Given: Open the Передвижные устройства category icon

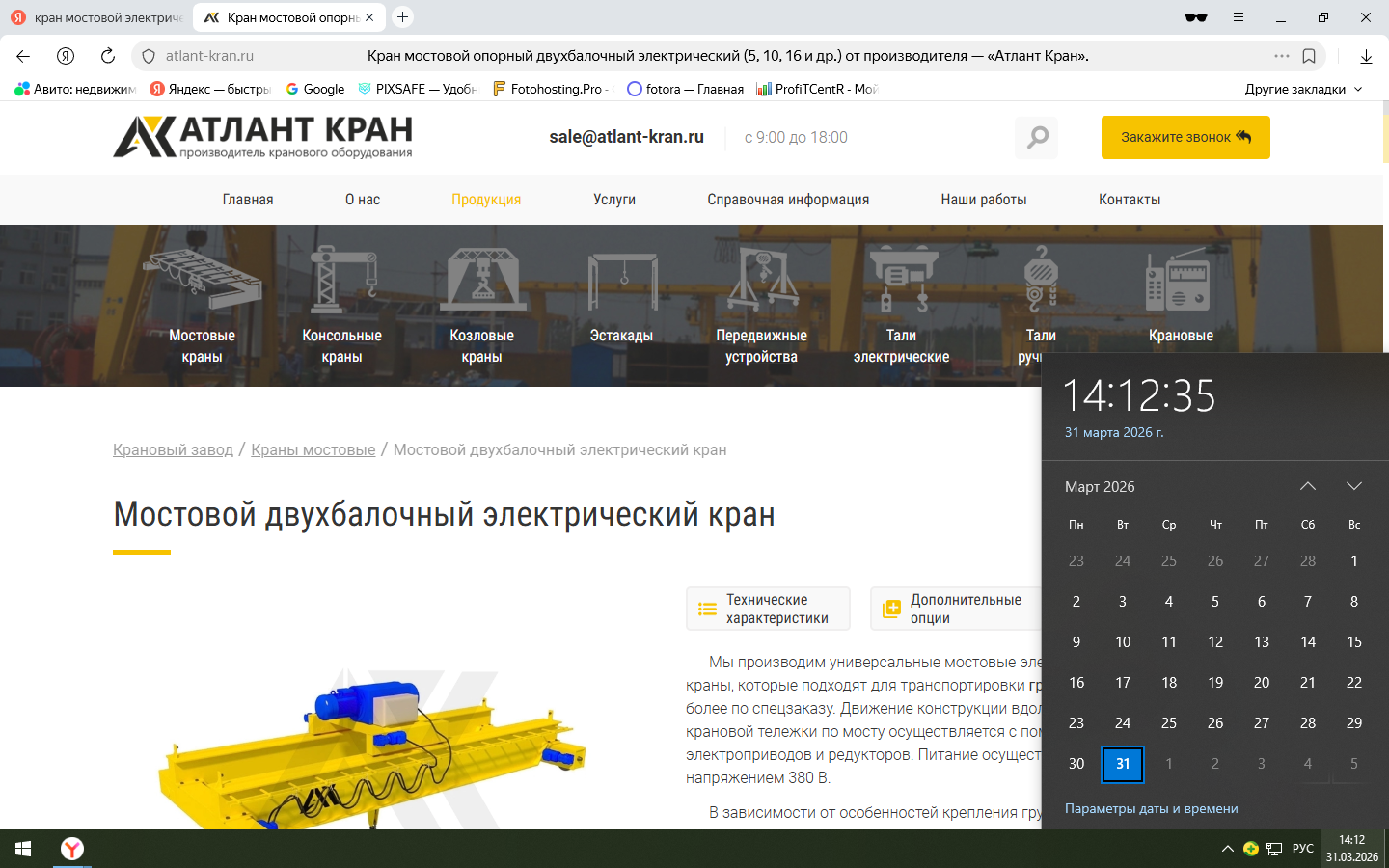Looking at the screenshot, I should [x=761, y=280].
